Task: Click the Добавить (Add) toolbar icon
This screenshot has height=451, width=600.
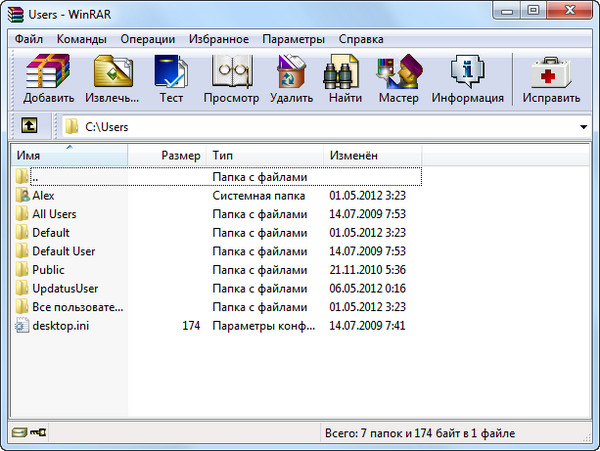Action: pos(50,74)
